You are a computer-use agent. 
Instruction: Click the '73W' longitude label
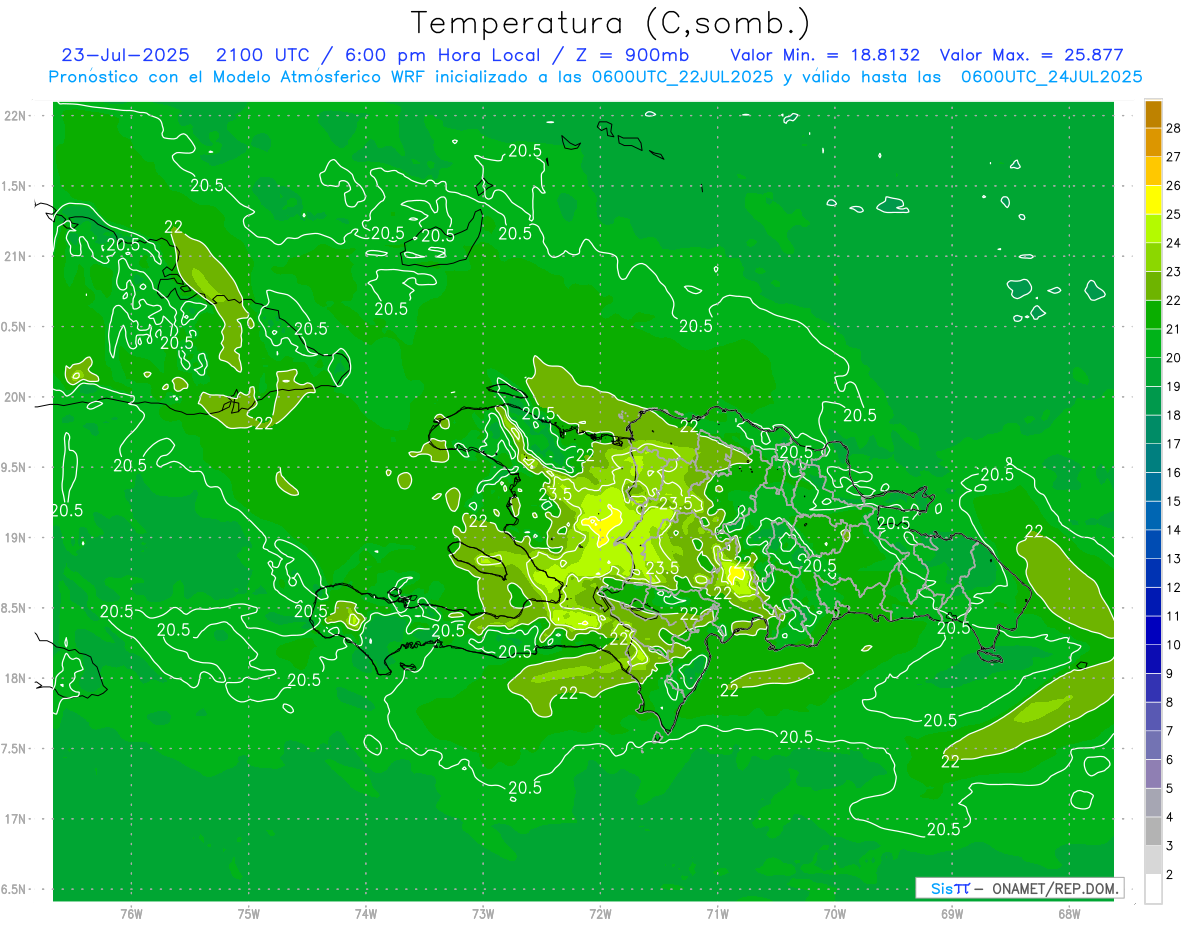(483, 913)
